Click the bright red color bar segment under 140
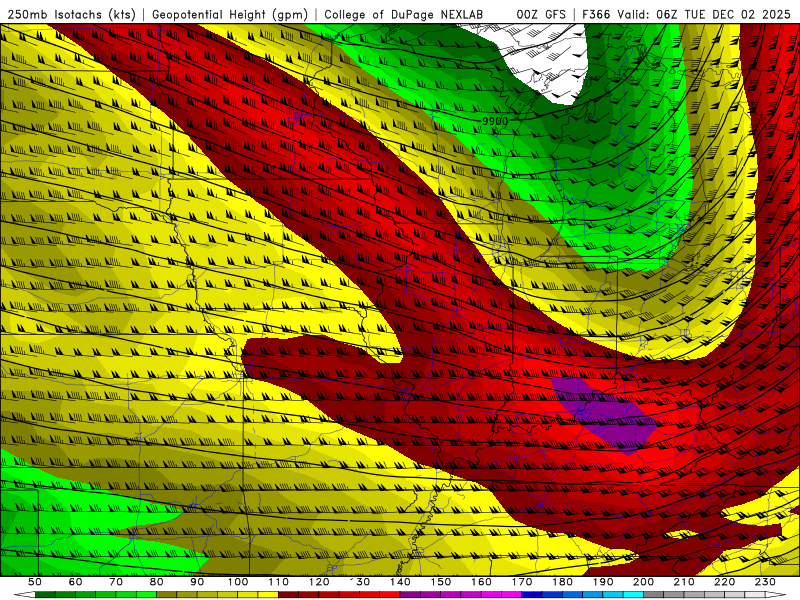The image size is (800, 600). [390, 595]
